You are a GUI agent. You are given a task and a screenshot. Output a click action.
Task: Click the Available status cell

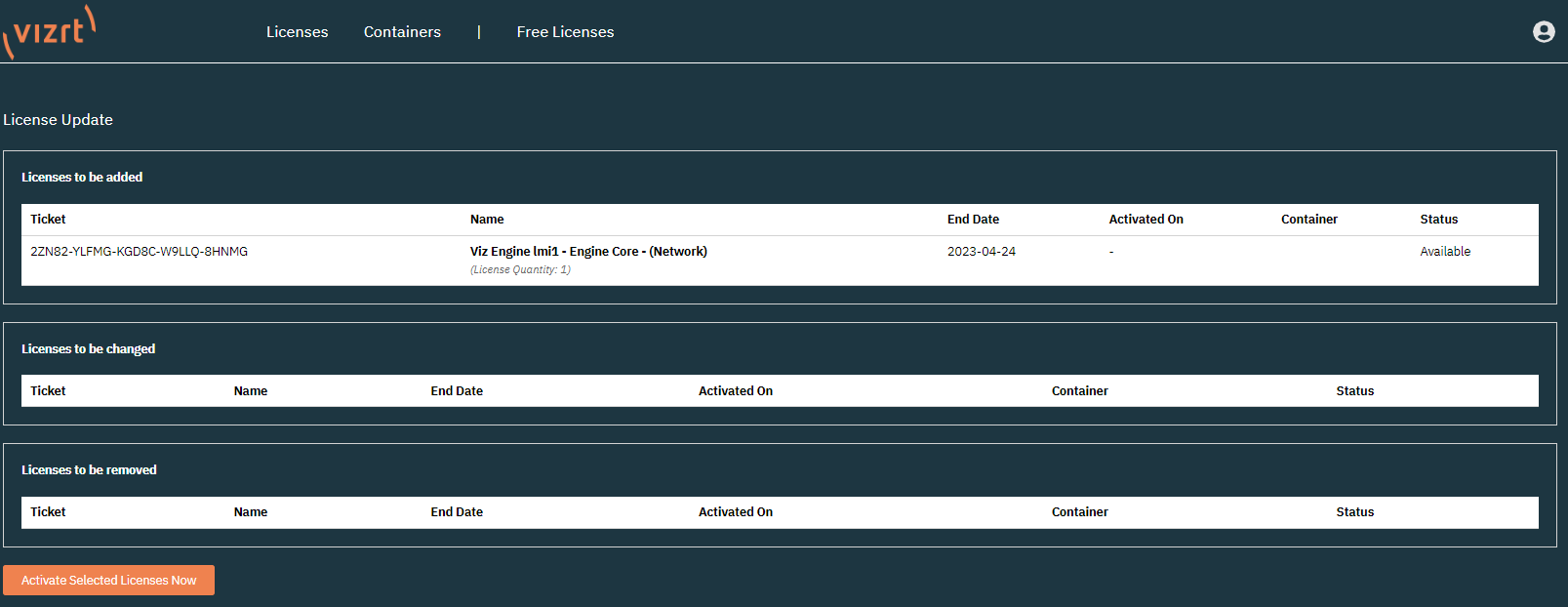click(1444, 252)
